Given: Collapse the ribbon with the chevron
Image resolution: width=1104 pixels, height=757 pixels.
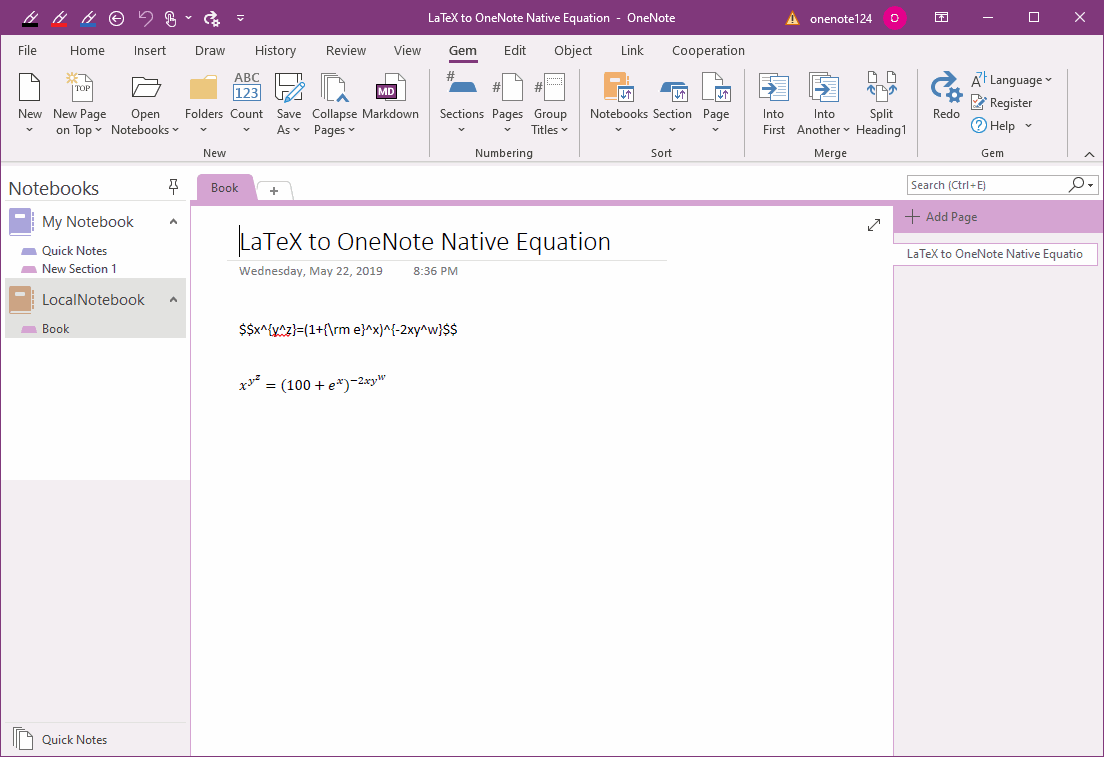Looking at the screenshot, I should coord(1089,154).
